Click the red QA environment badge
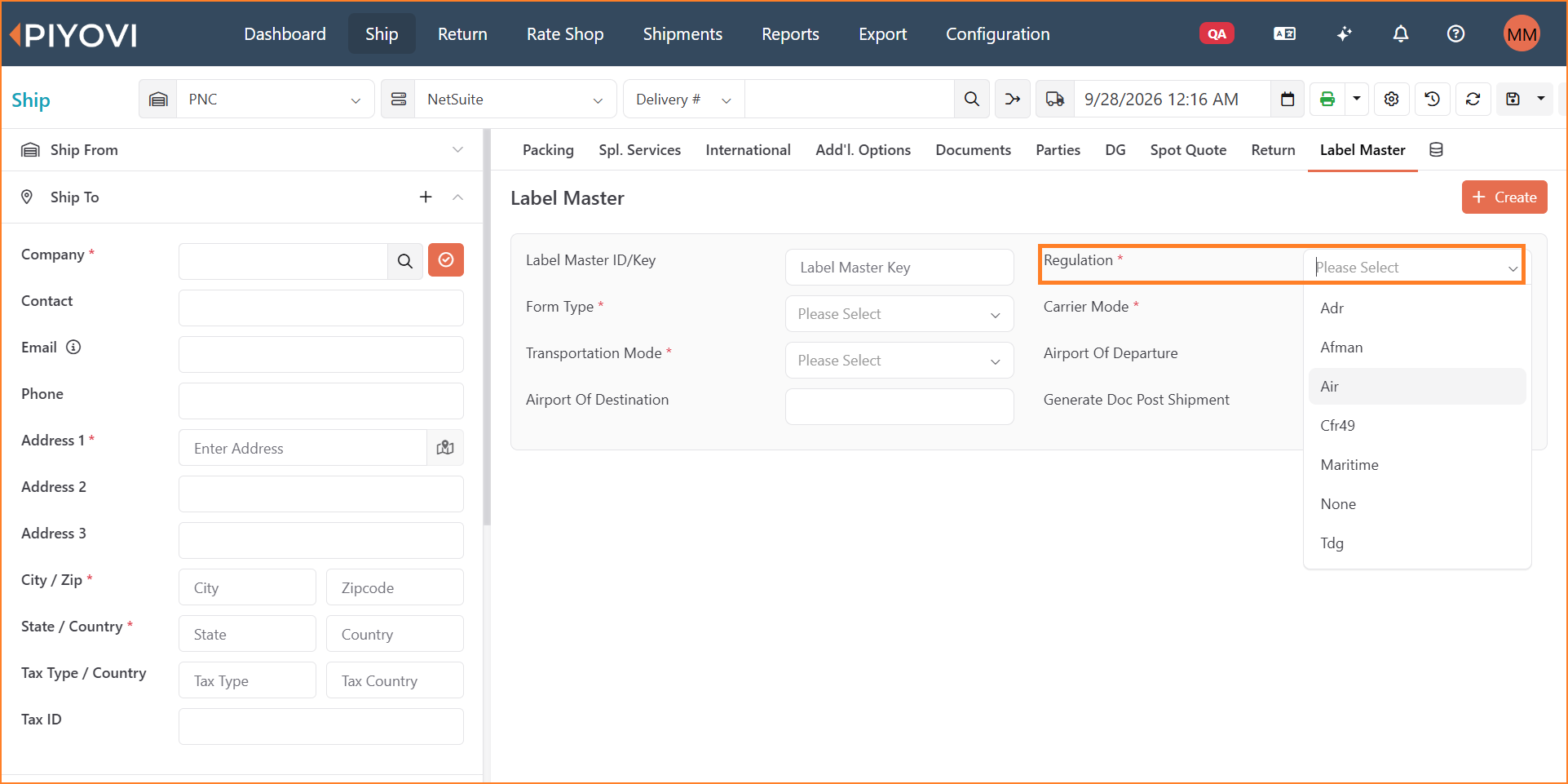 (x=1217, y=34)
